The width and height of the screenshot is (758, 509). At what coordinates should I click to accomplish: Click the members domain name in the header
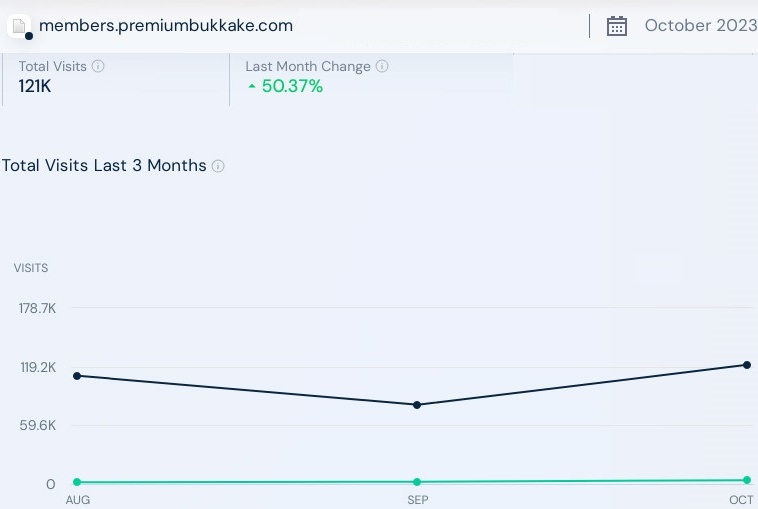tap(166, 26)
